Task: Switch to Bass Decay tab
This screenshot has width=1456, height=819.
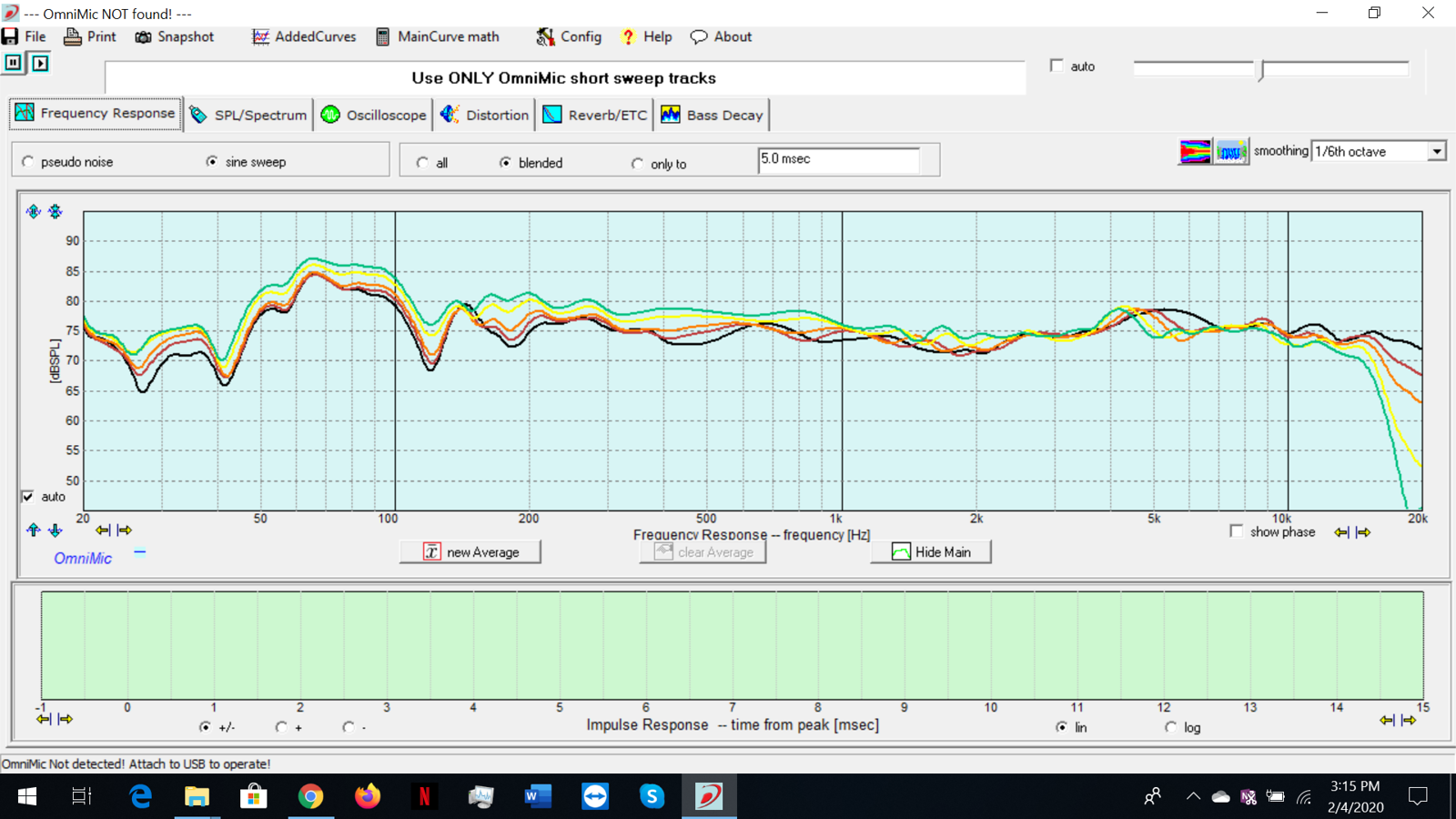Action: click(713, 115)
